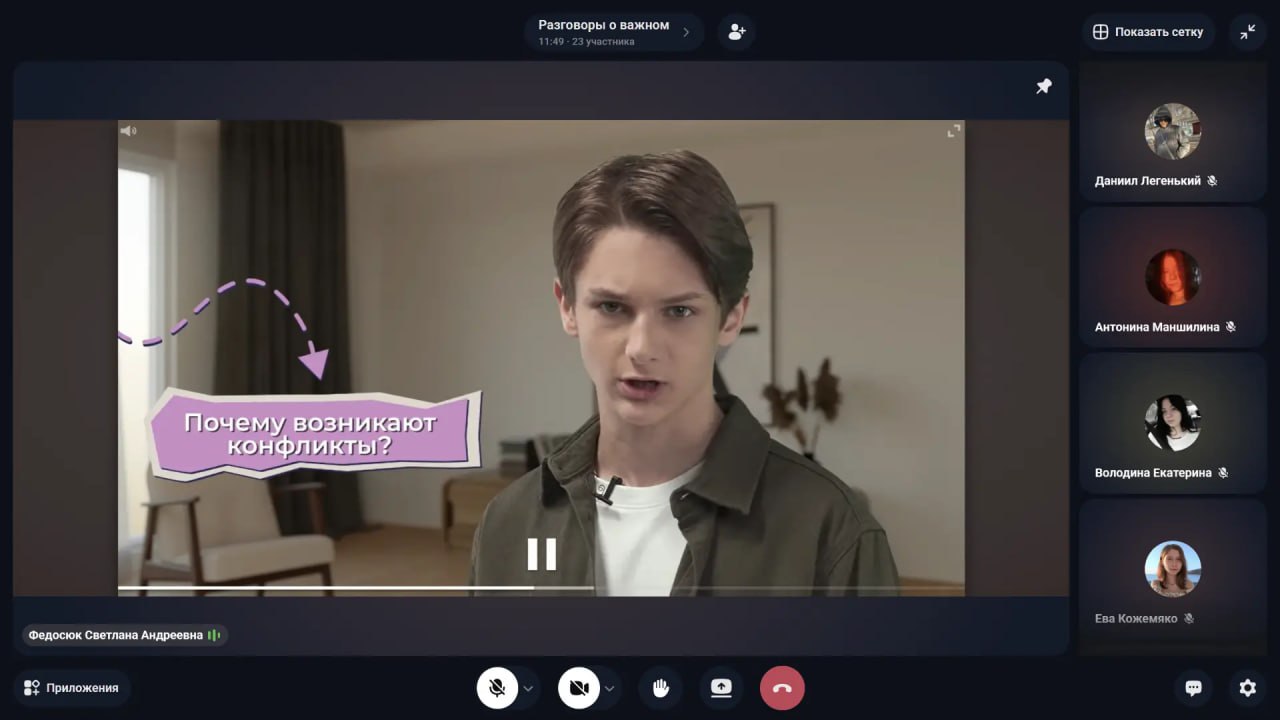
Task: Hang up with red end call button
Action: pos(782,688)
